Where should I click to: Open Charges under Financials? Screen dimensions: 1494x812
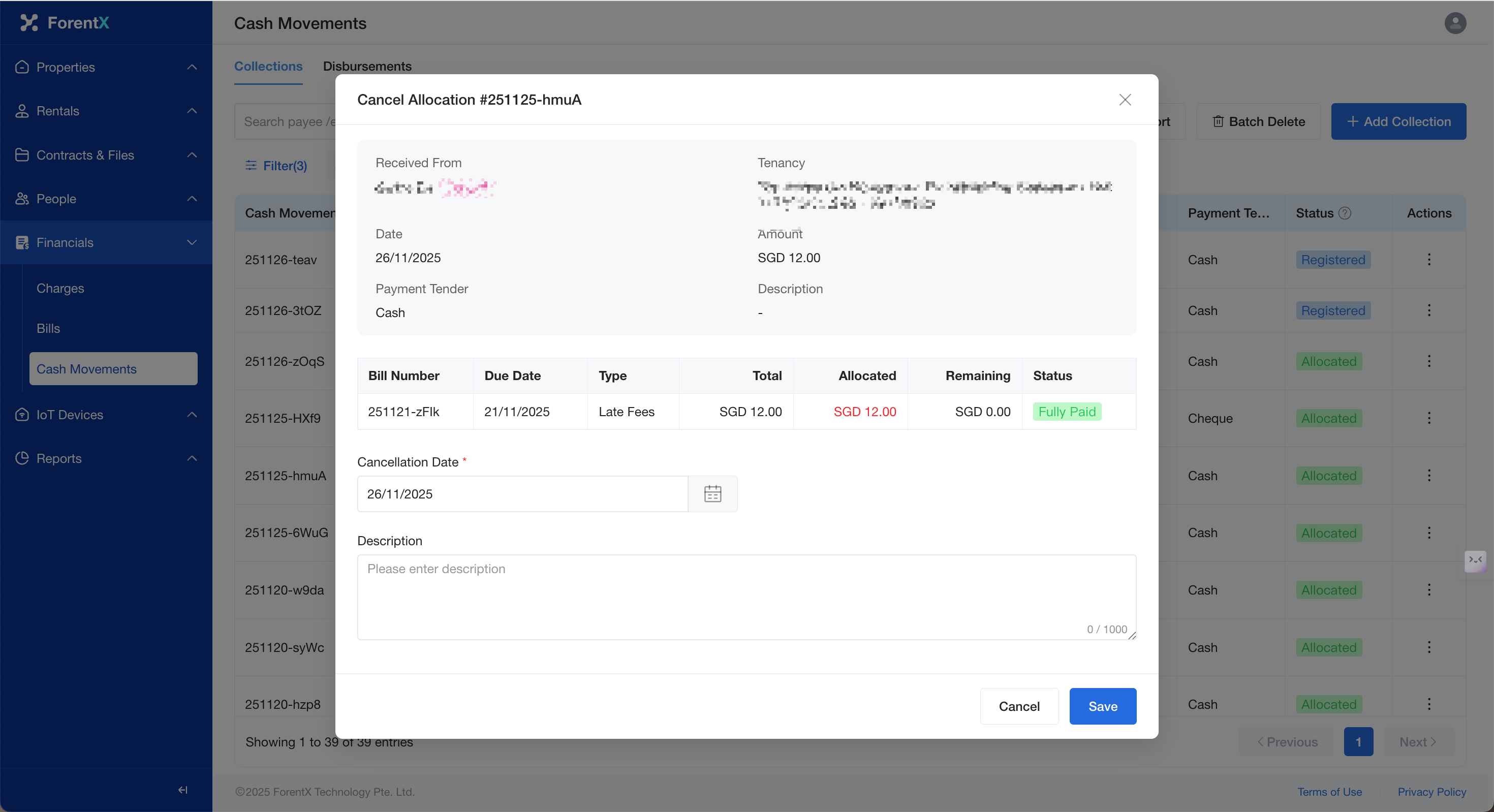point(60,288)
